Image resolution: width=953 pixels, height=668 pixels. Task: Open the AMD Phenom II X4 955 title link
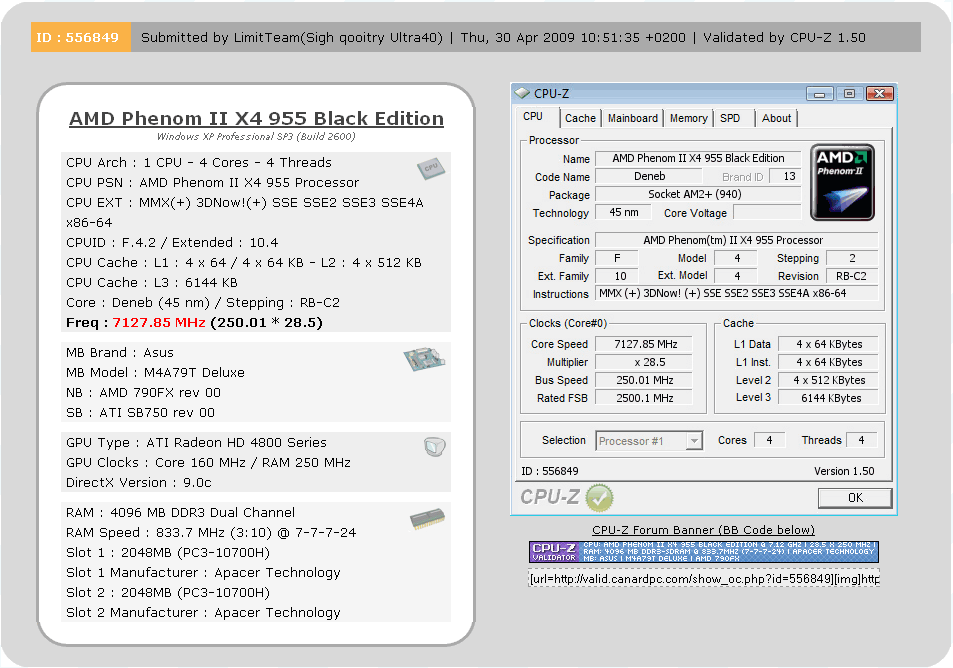(256, 119)
